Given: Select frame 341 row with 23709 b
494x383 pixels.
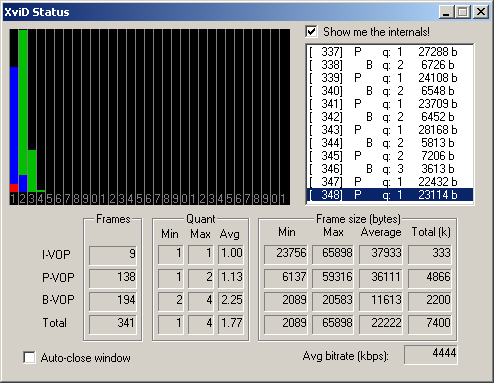Looking at the screenshot, I should [x=389, y=104].
